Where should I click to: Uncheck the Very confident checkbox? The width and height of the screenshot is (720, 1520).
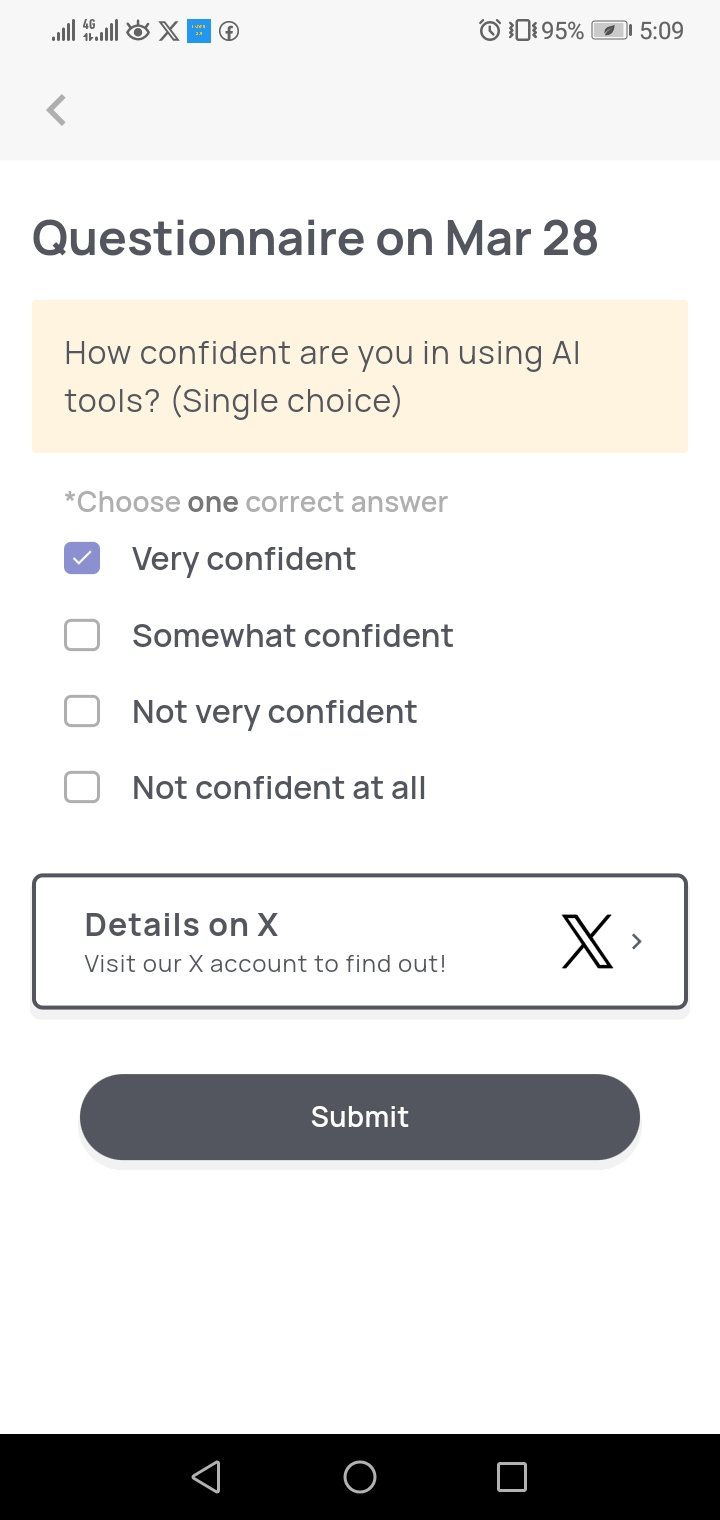point(82,559)
